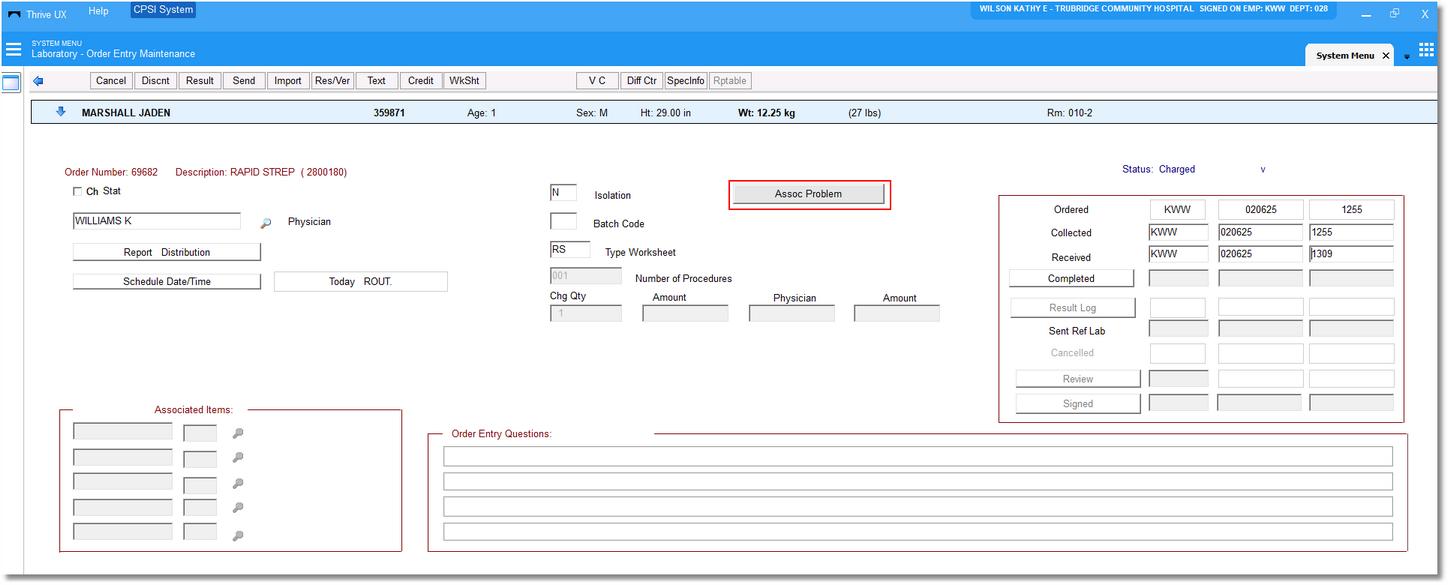Click the empty Batch Code field
The image size is (1448, 585).
(x=563, y=221)
